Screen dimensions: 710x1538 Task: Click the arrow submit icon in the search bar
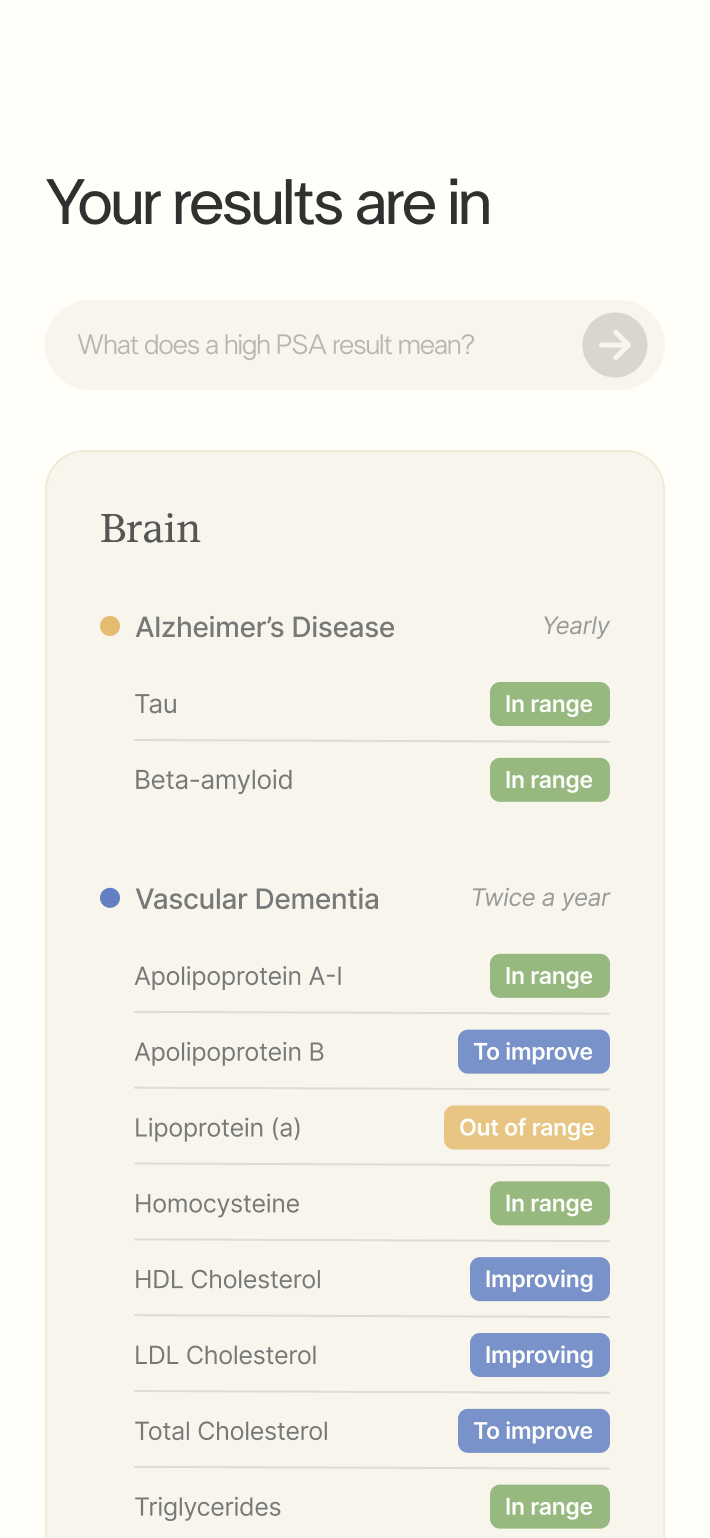[615, 344]
